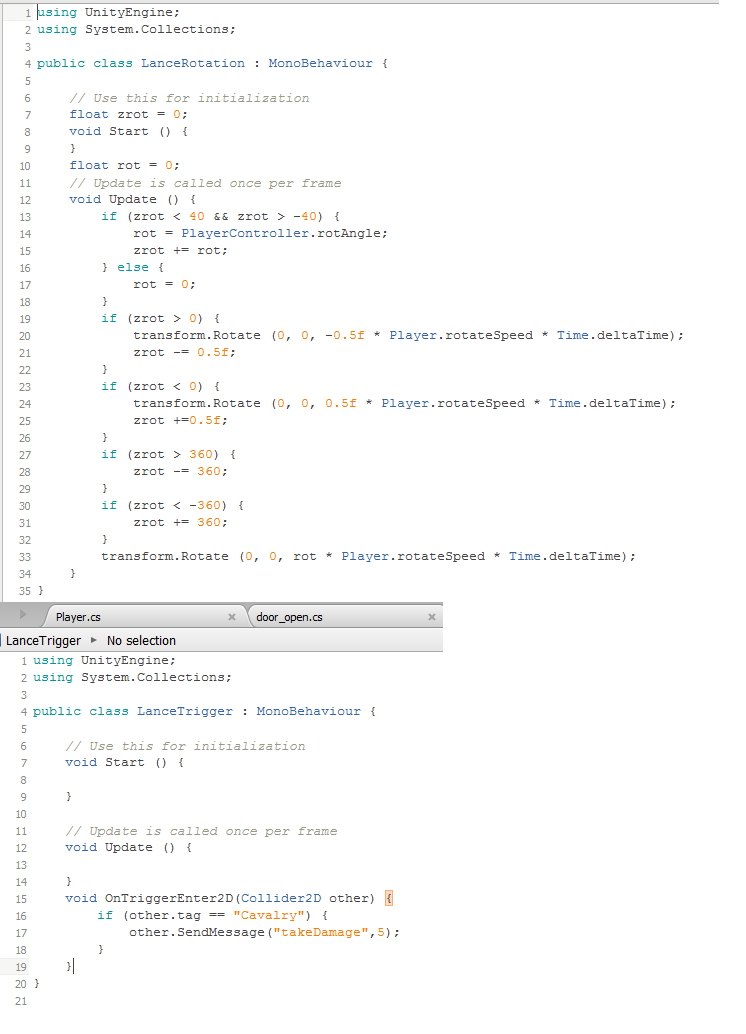Click 'zrot +=0.5f;' statement

181,421
